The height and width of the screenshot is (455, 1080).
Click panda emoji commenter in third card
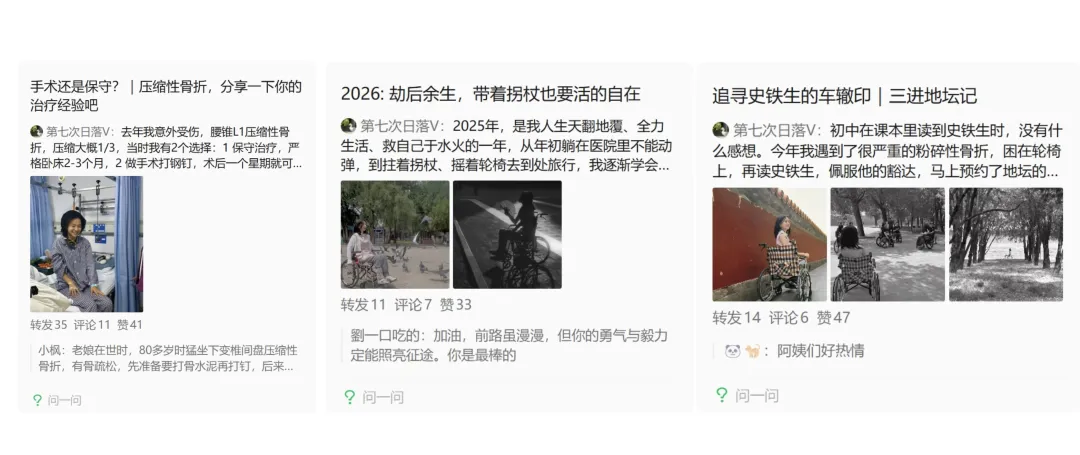tap(732, 351)
